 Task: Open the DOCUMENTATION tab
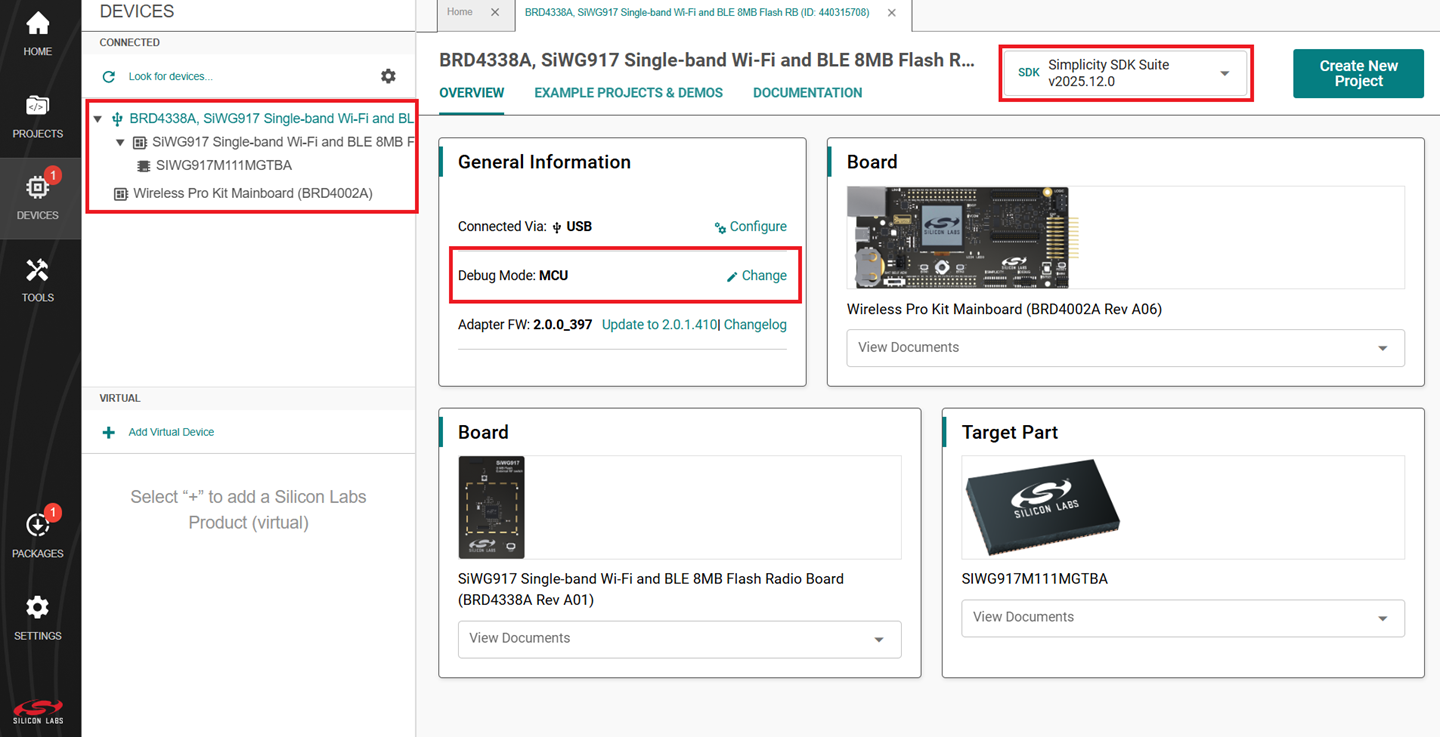coord(807,92)
